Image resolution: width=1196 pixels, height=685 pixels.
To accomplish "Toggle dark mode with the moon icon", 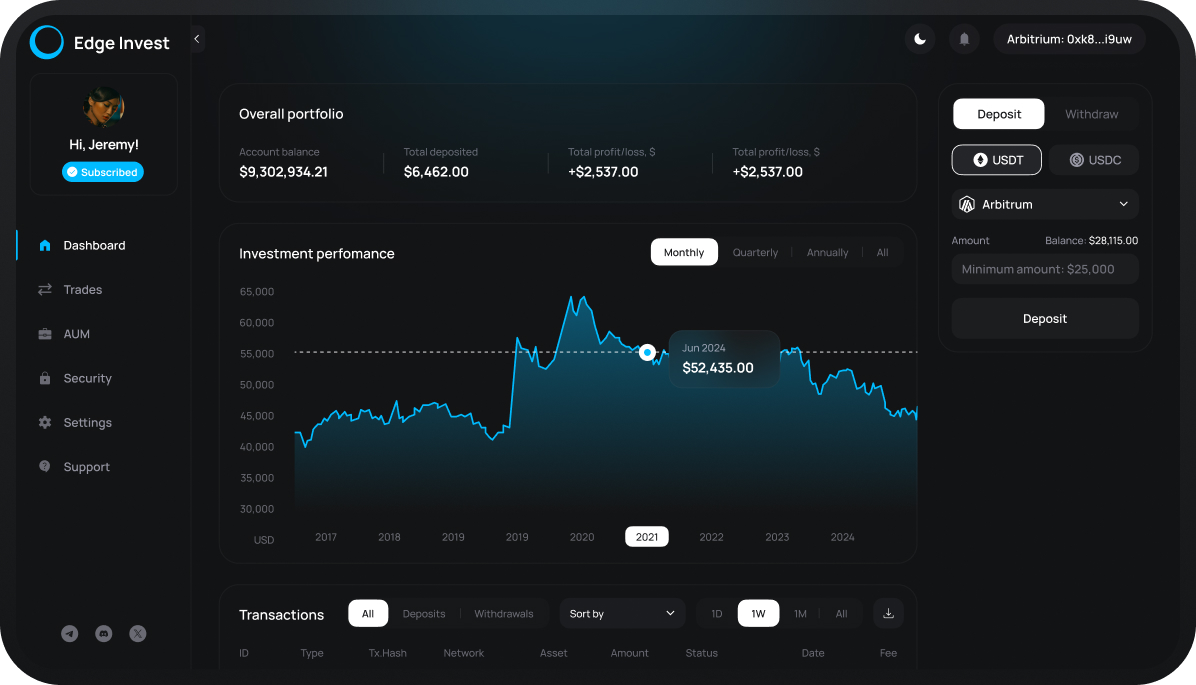I will (x=919, y=39).
